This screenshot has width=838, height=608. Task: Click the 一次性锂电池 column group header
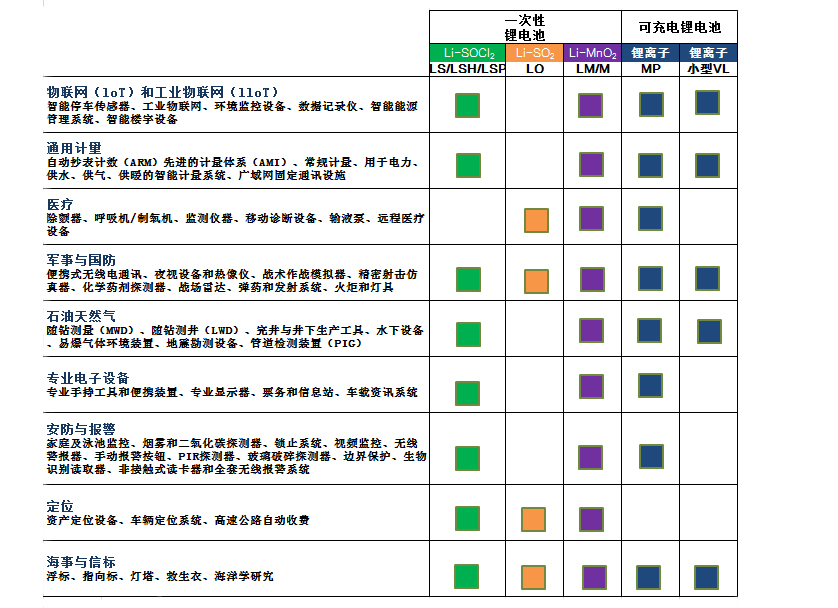pyautogui.click(x=525, y=28)
